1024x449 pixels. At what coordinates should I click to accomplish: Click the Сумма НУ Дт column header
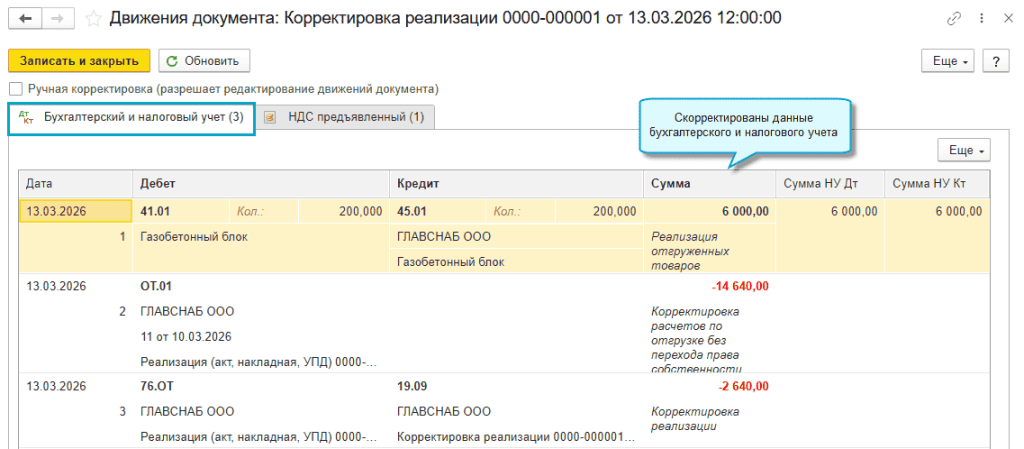[x=829, y=184]
